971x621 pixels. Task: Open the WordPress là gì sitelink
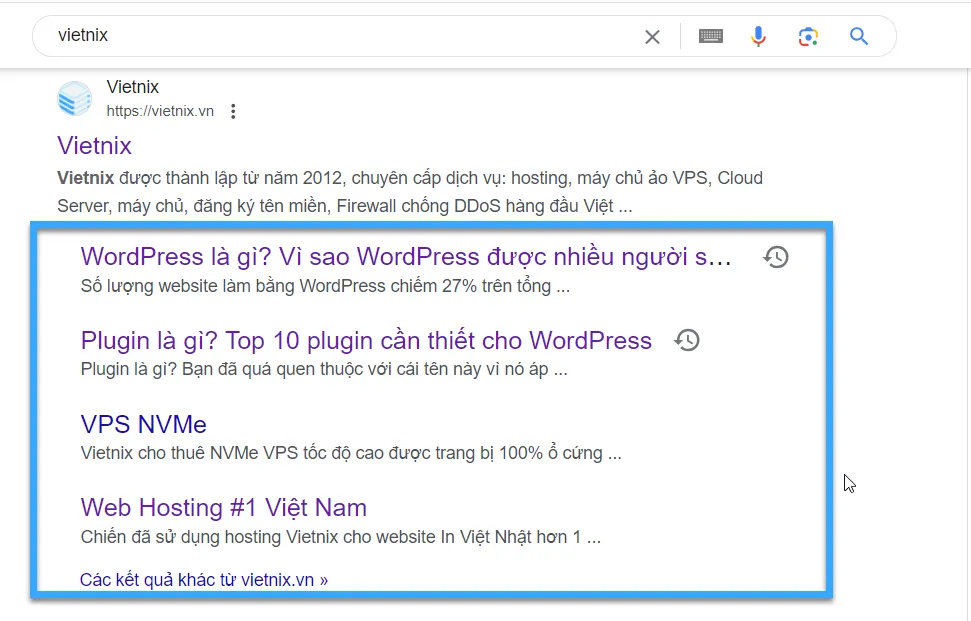point(406,256)
